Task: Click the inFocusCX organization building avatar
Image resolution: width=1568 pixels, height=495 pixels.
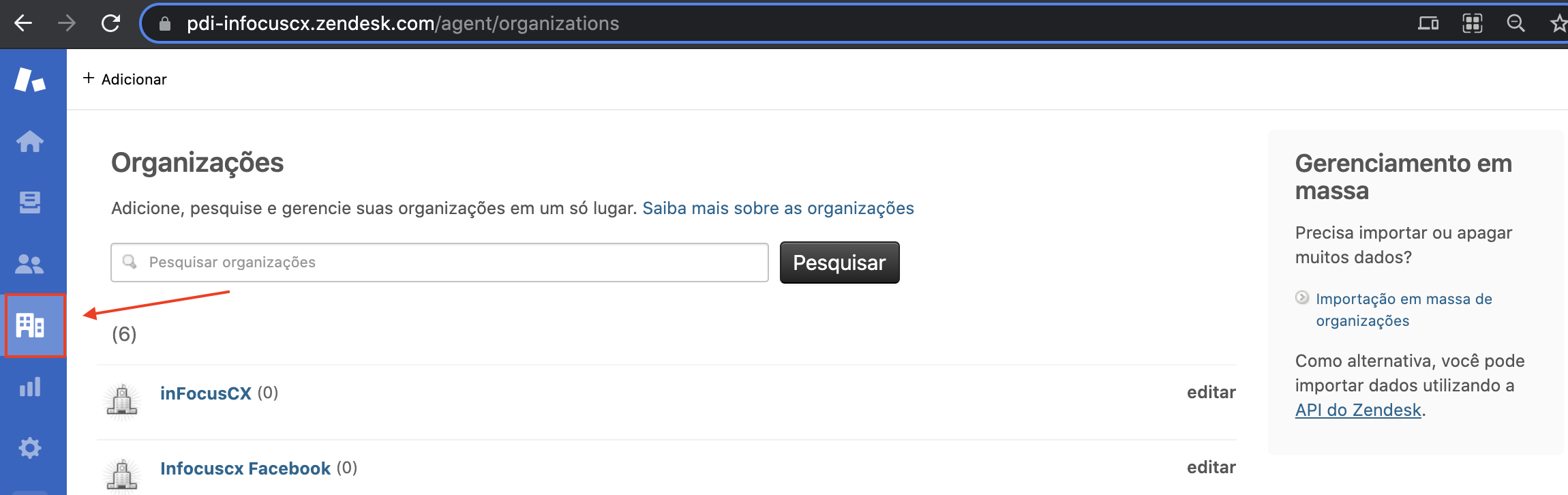Action: click(x=123, y=400)
